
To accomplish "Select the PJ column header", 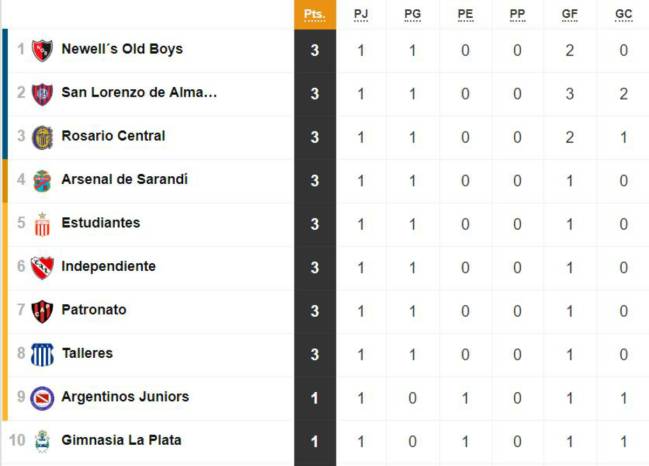I will tap(361, 14).
